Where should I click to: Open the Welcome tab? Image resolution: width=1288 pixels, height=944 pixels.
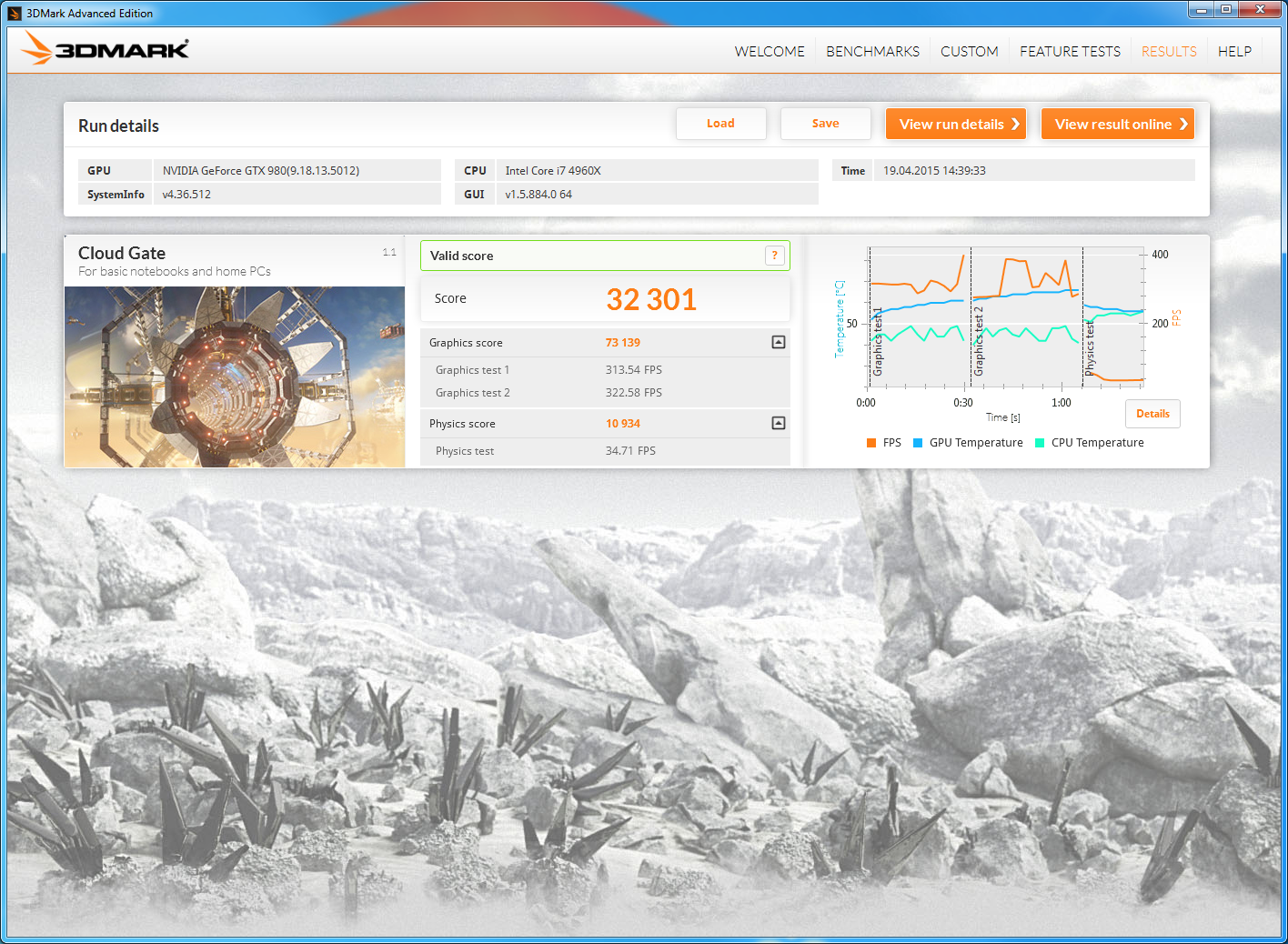tap(770, 52)
